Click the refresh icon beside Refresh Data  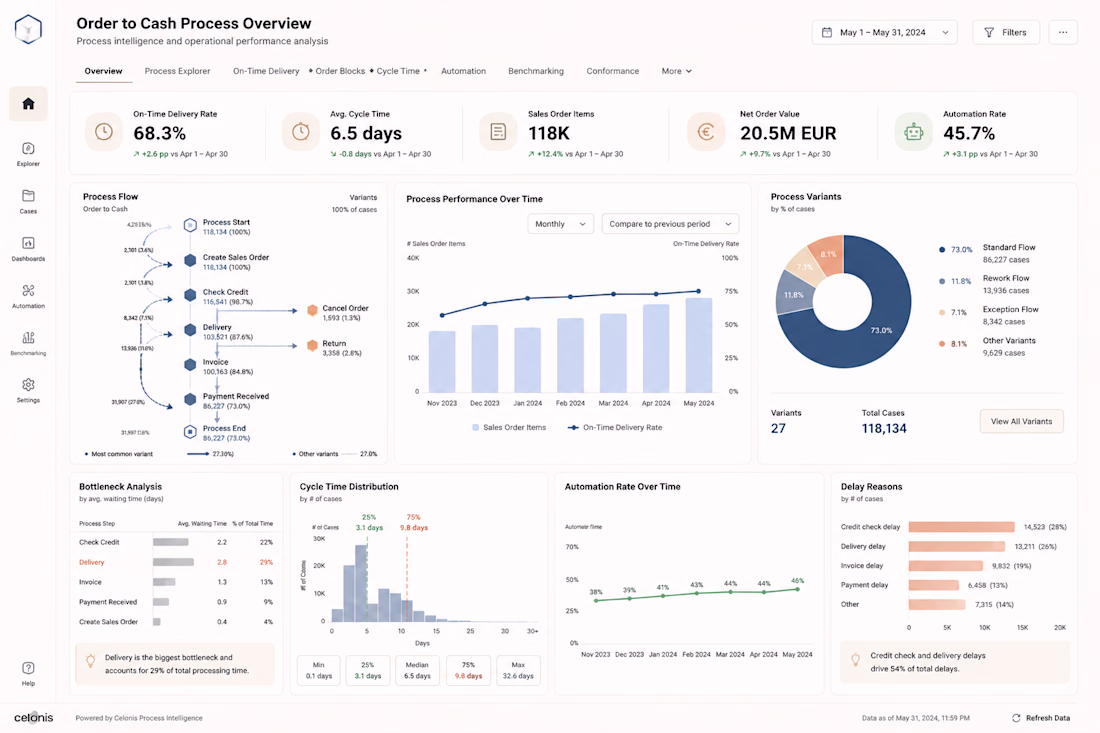(x=1016, y=718)
